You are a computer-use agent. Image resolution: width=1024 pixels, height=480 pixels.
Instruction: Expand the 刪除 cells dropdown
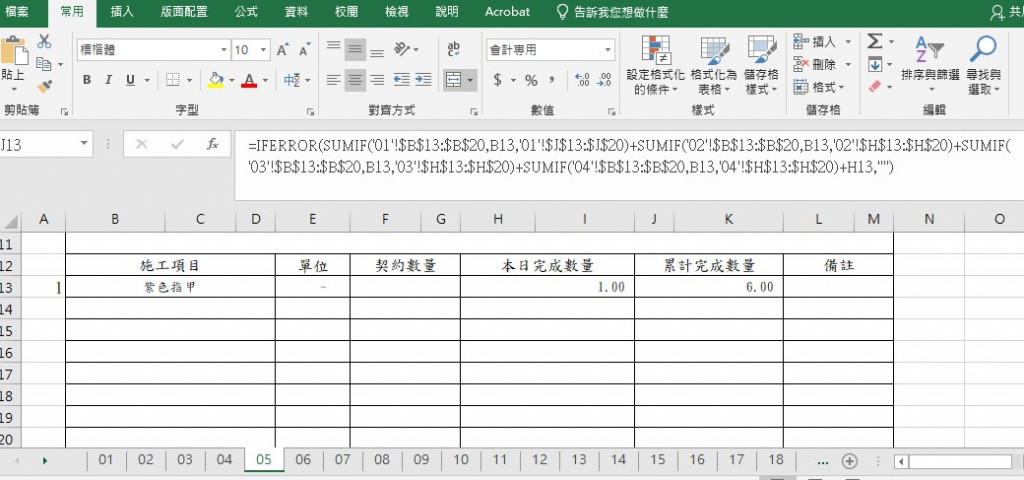tap(848, 64)
